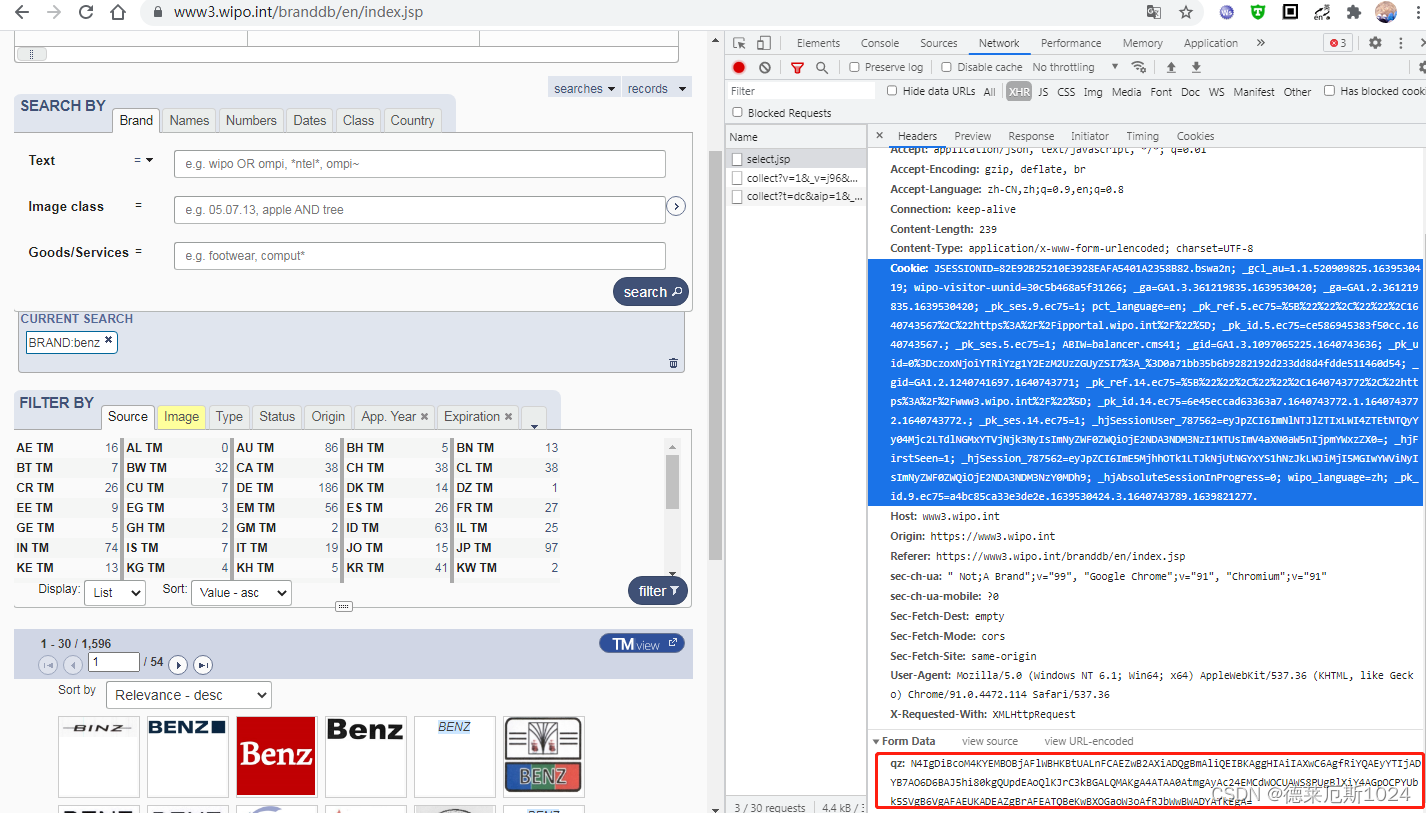Import HAR file upload arrow
Viewport: 1426px width, 813px height.
[1171, 67]
